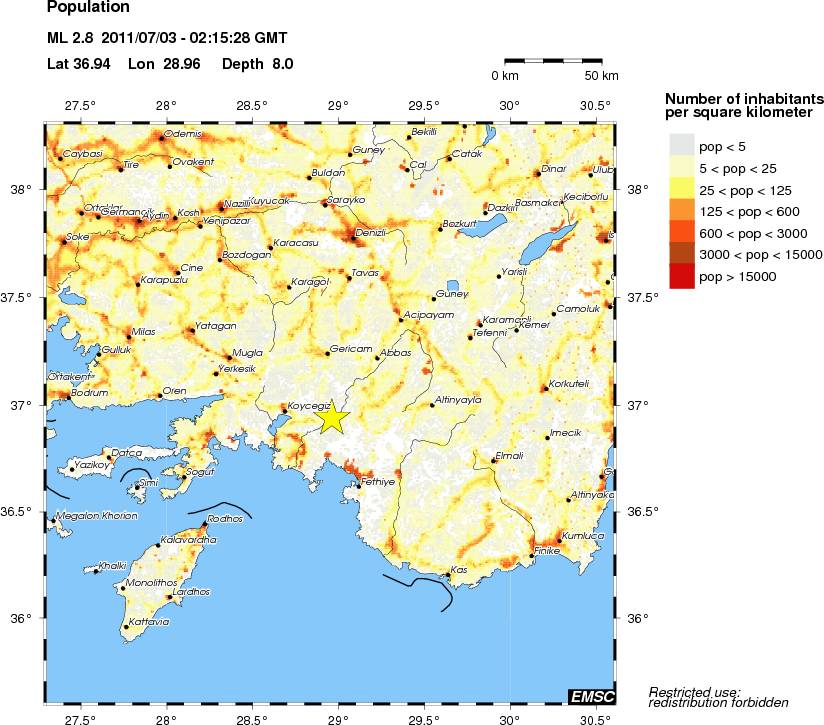Click the 'ML 2.8' magnitude and date line
The width and height of the screenshot is (824, 725).
point(167,39)
